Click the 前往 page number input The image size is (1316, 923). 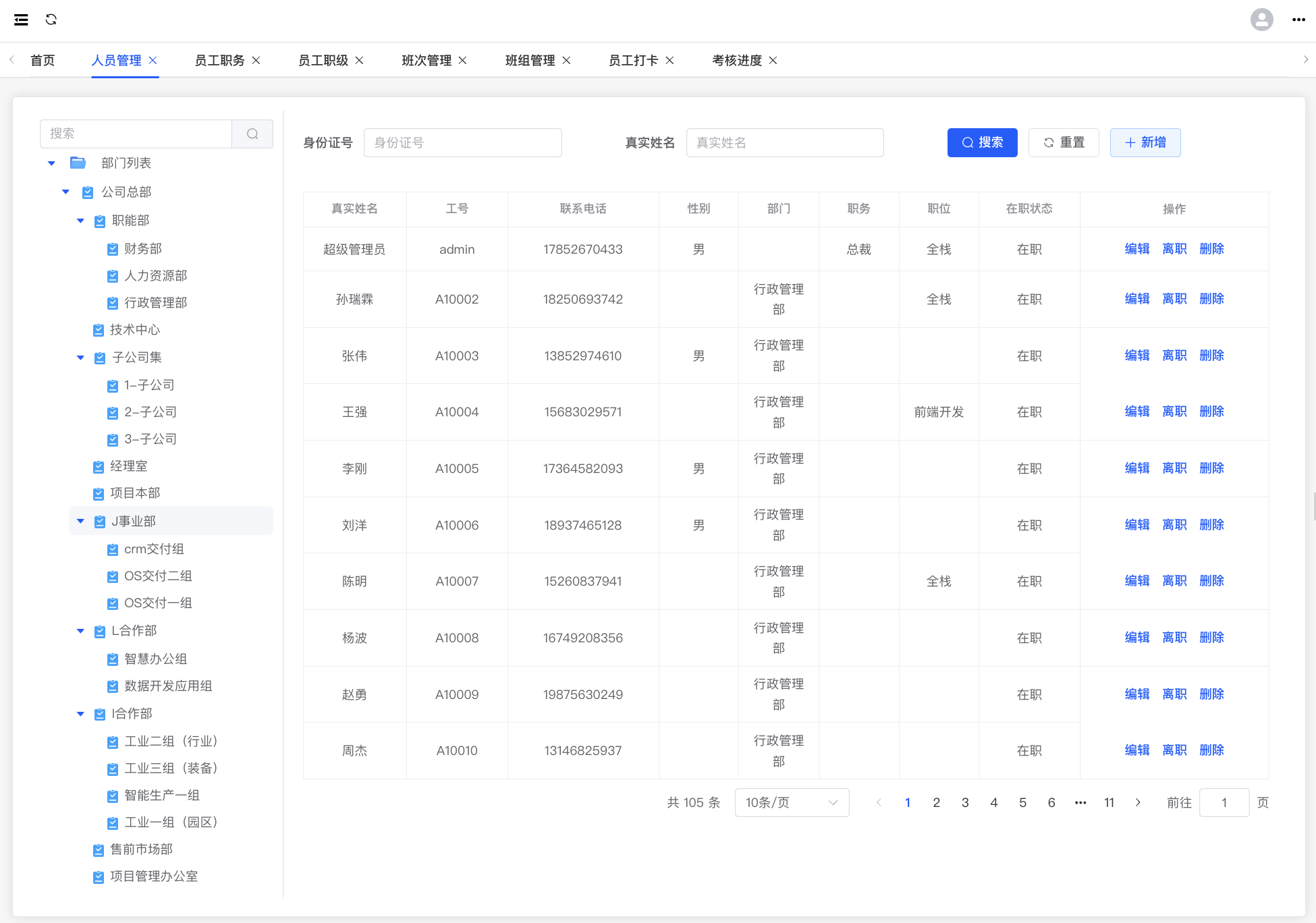(x=1224, y=802)
